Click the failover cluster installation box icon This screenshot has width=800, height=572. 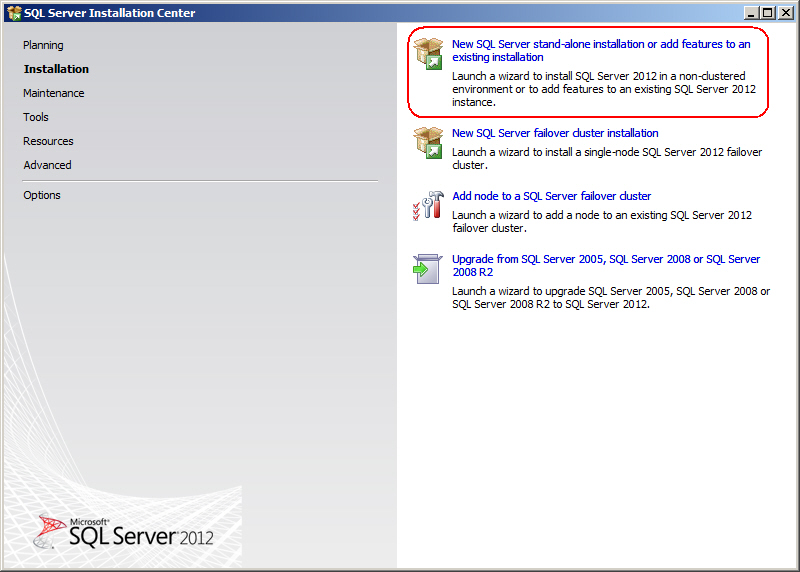428,143
